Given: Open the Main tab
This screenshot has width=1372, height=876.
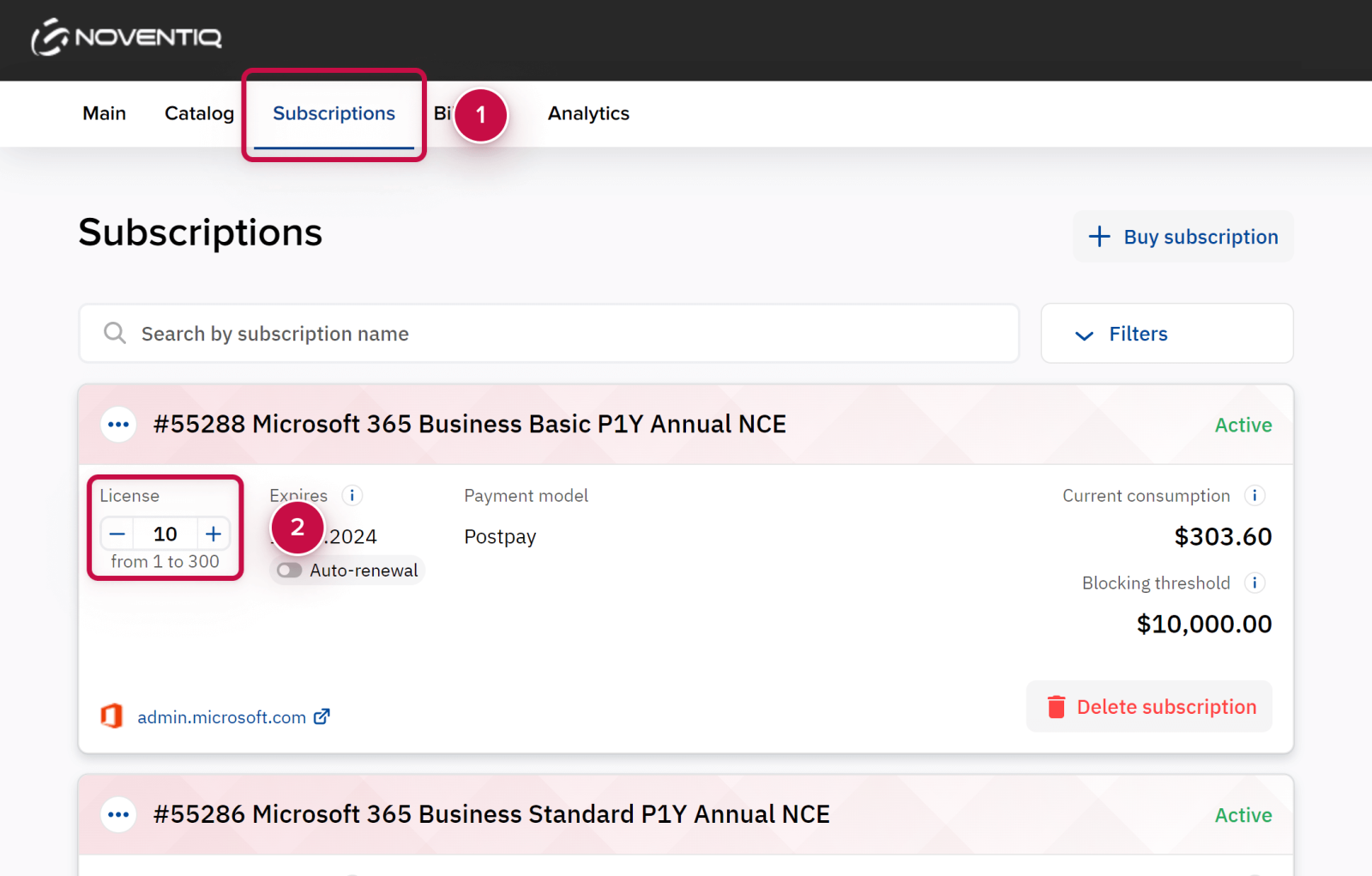Looking at the screenshot, I should [104, 113].
